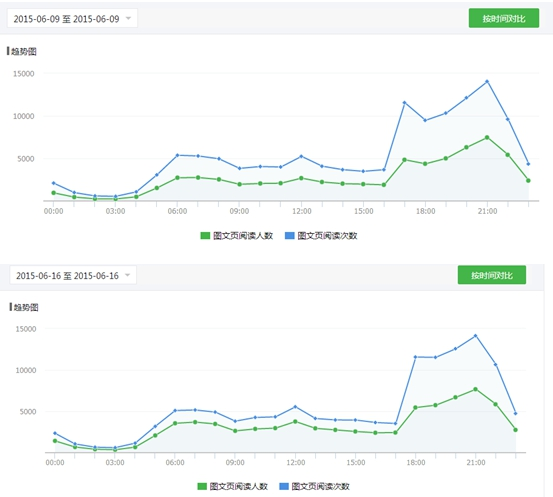Open the 2015-06-16 date range dropdown
The image size is (553, 497).
coord(73,275)
